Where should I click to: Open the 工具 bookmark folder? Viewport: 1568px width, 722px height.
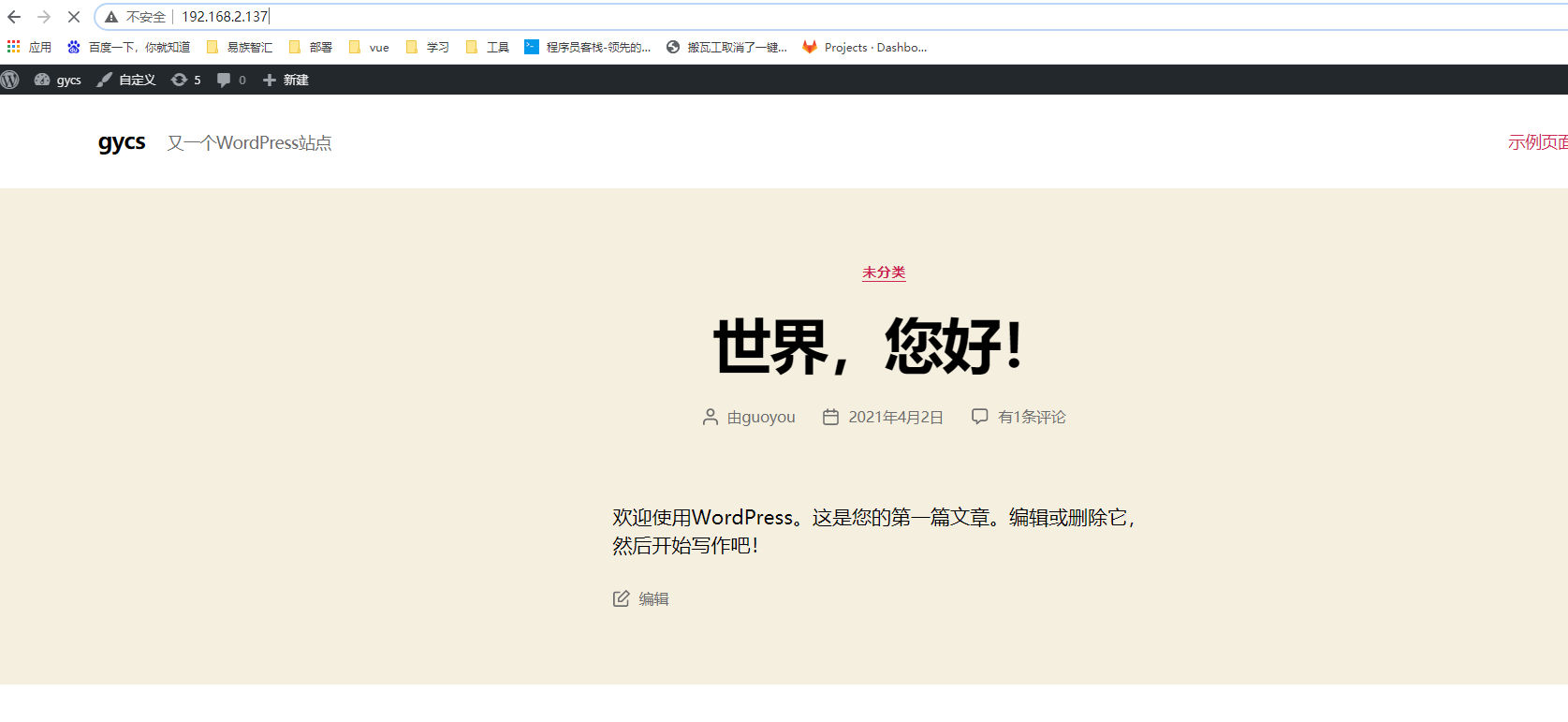pyautogui.click(x=488, y=47)
